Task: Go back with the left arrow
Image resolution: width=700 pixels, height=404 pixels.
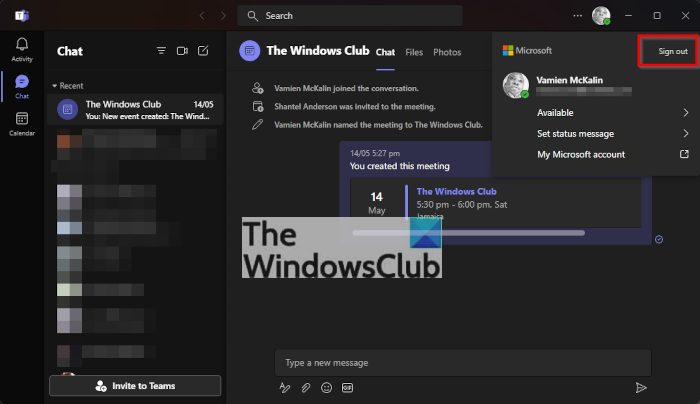Action: (202, 16)
